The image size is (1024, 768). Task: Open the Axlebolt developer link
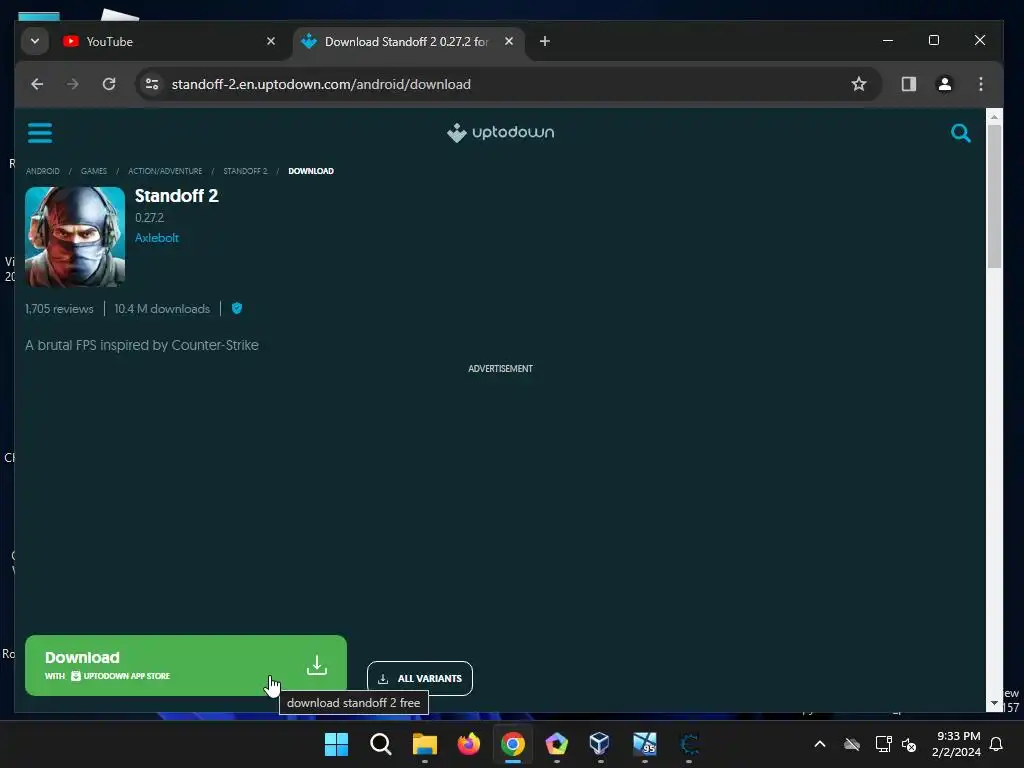(x=157, y=238)
